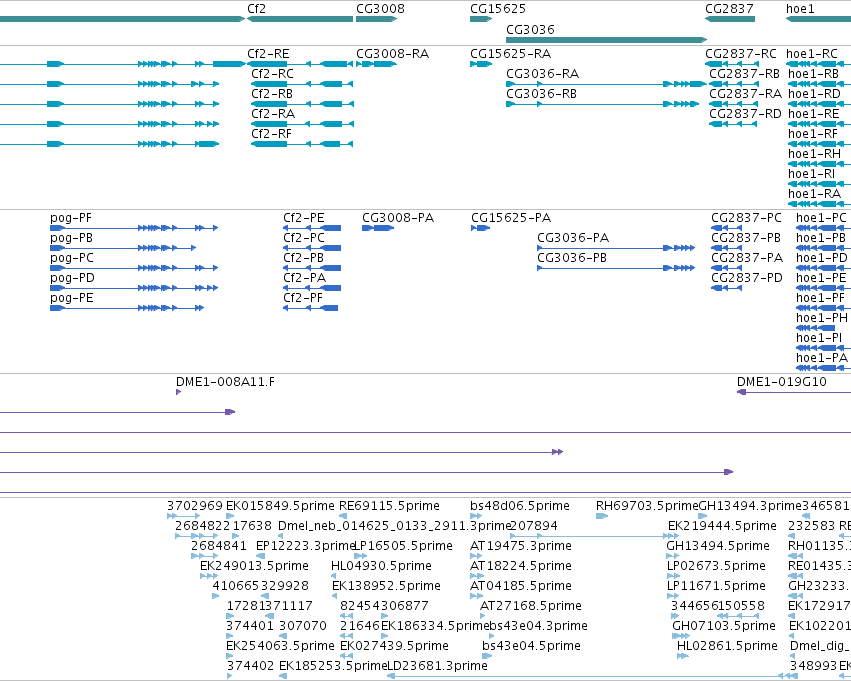The width and height of the screenshot is (851, 681).
Task: Select EST HL02861.5prime
Action: (x=683, y=656)
